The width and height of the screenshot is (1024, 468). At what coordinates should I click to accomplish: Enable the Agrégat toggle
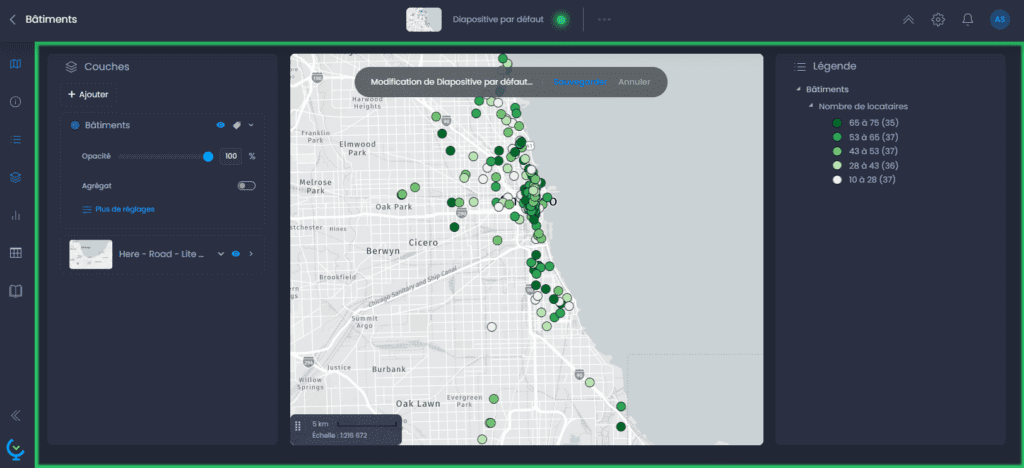(x=246, y=186)
